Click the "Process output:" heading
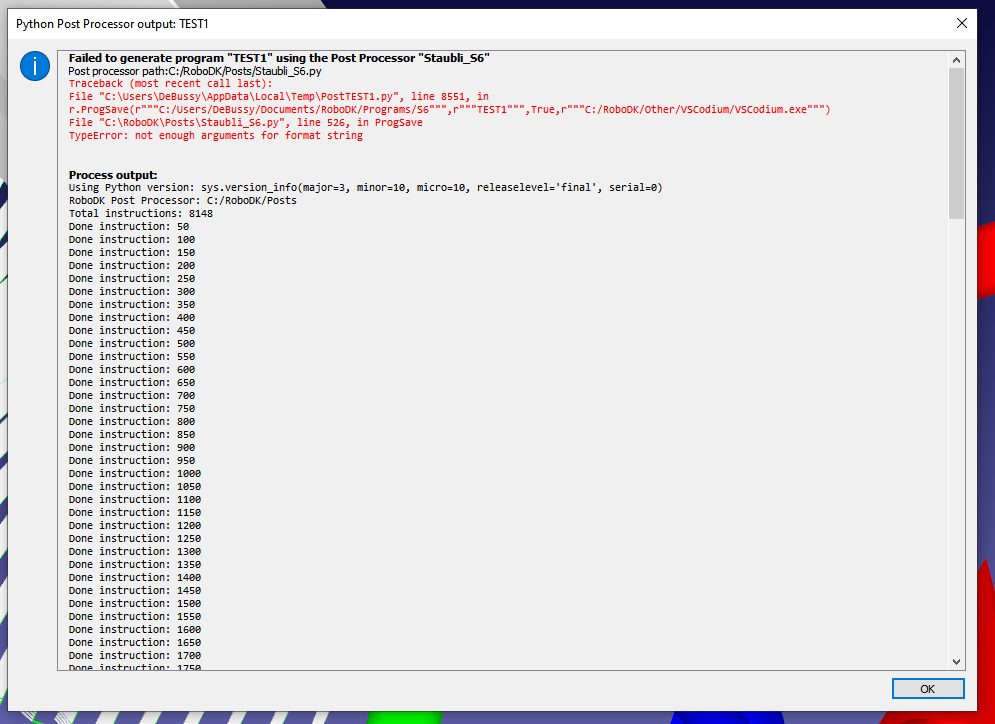 (113, 175)
